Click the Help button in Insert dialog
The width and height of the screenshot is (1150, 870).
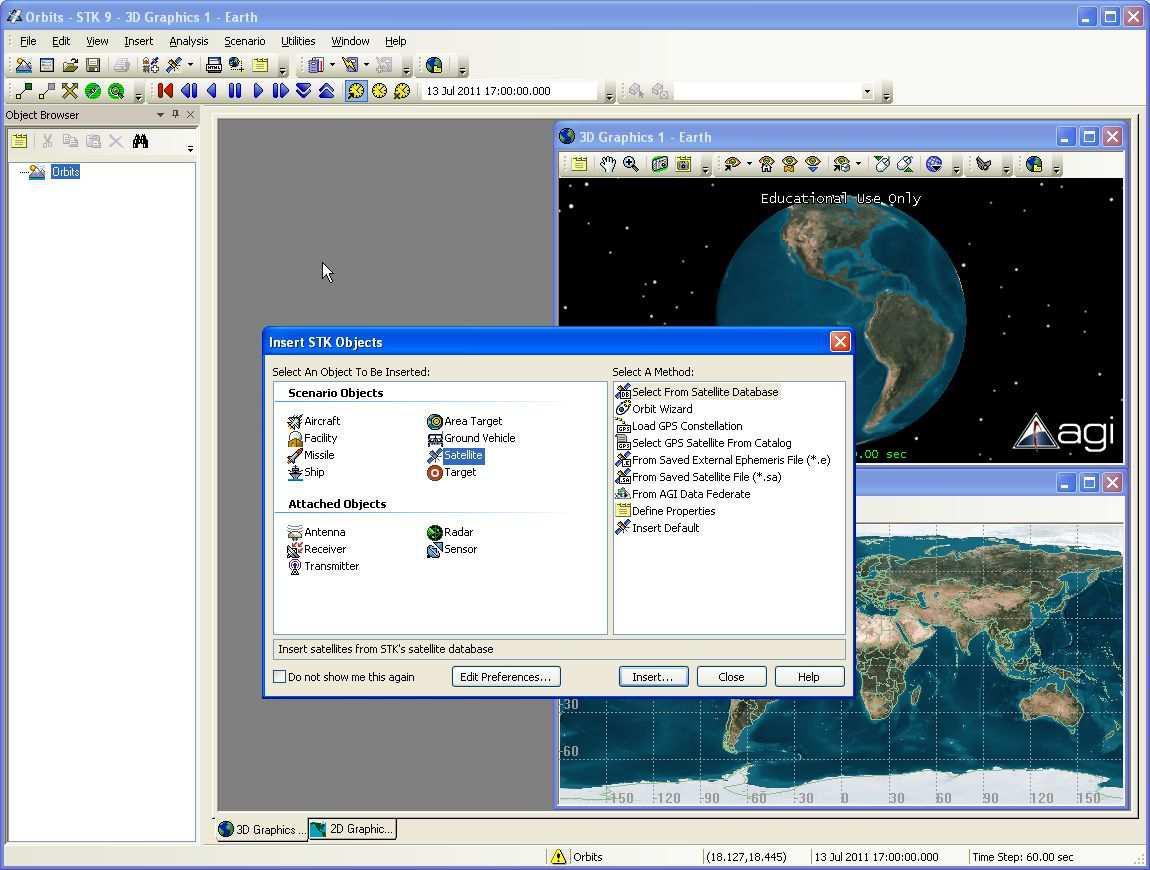point(809,676)
